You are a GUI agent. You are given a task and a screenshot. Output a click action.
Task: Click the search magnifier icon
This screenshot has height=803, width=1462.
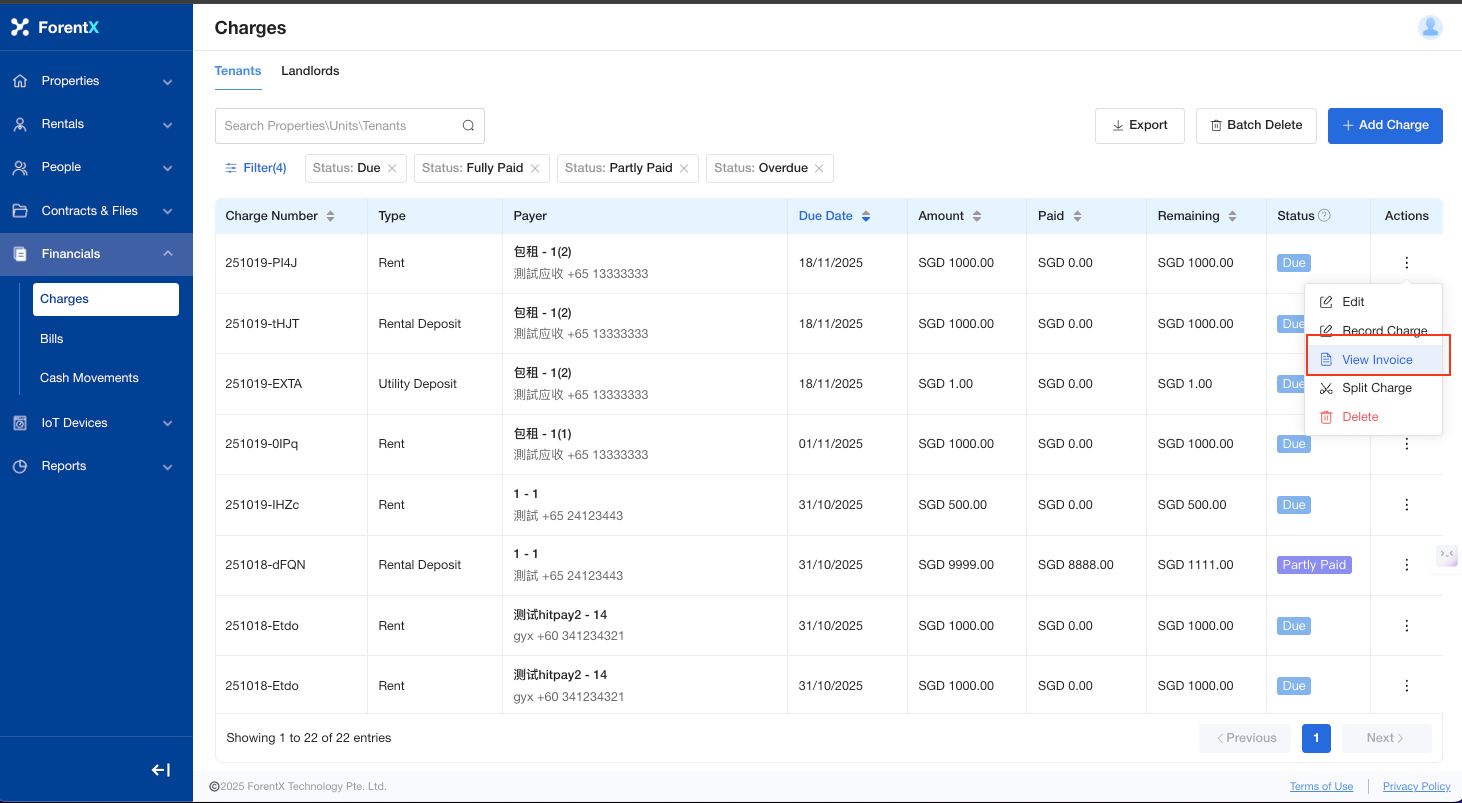tap(468, 126)
